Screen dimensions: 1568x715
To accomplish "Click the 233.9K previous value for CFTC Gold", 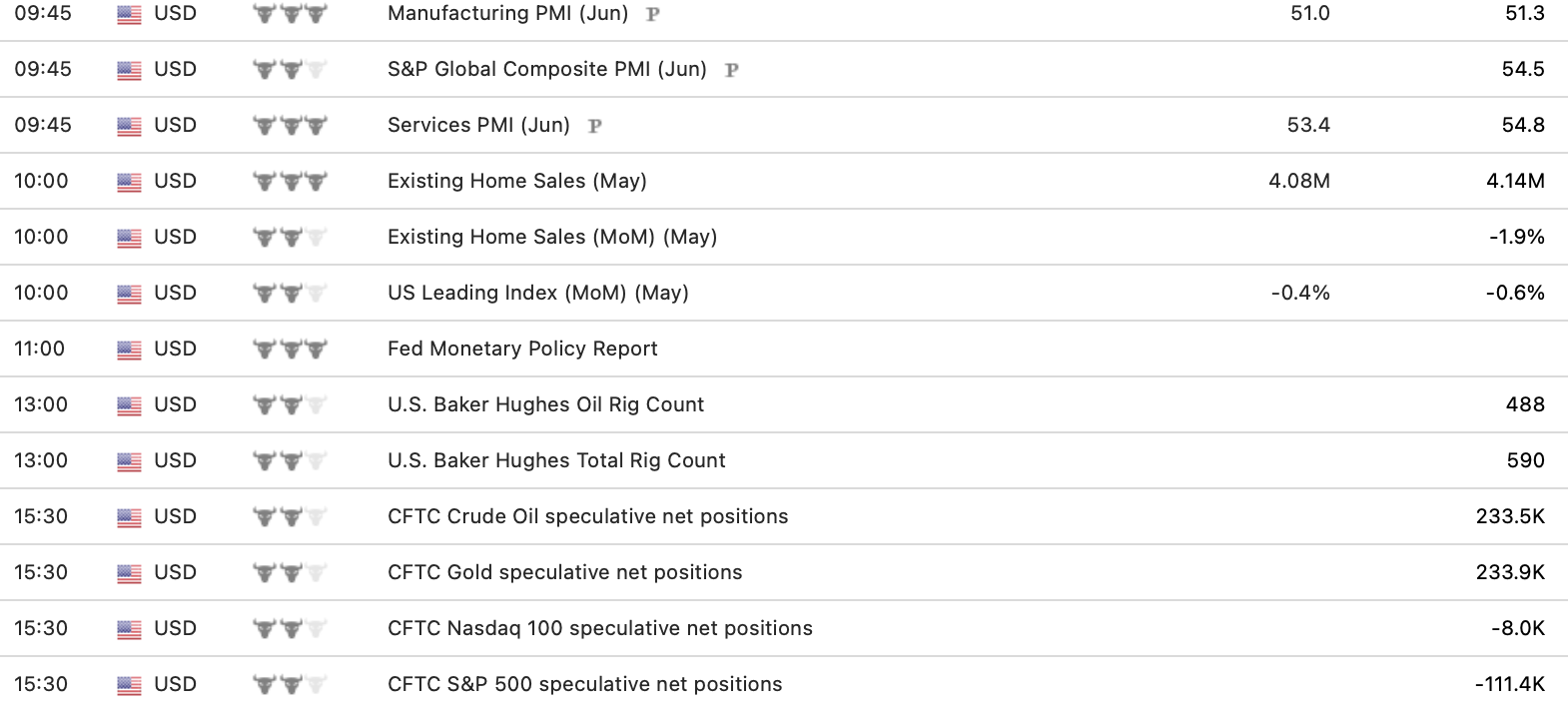I will click(1509, 572).
